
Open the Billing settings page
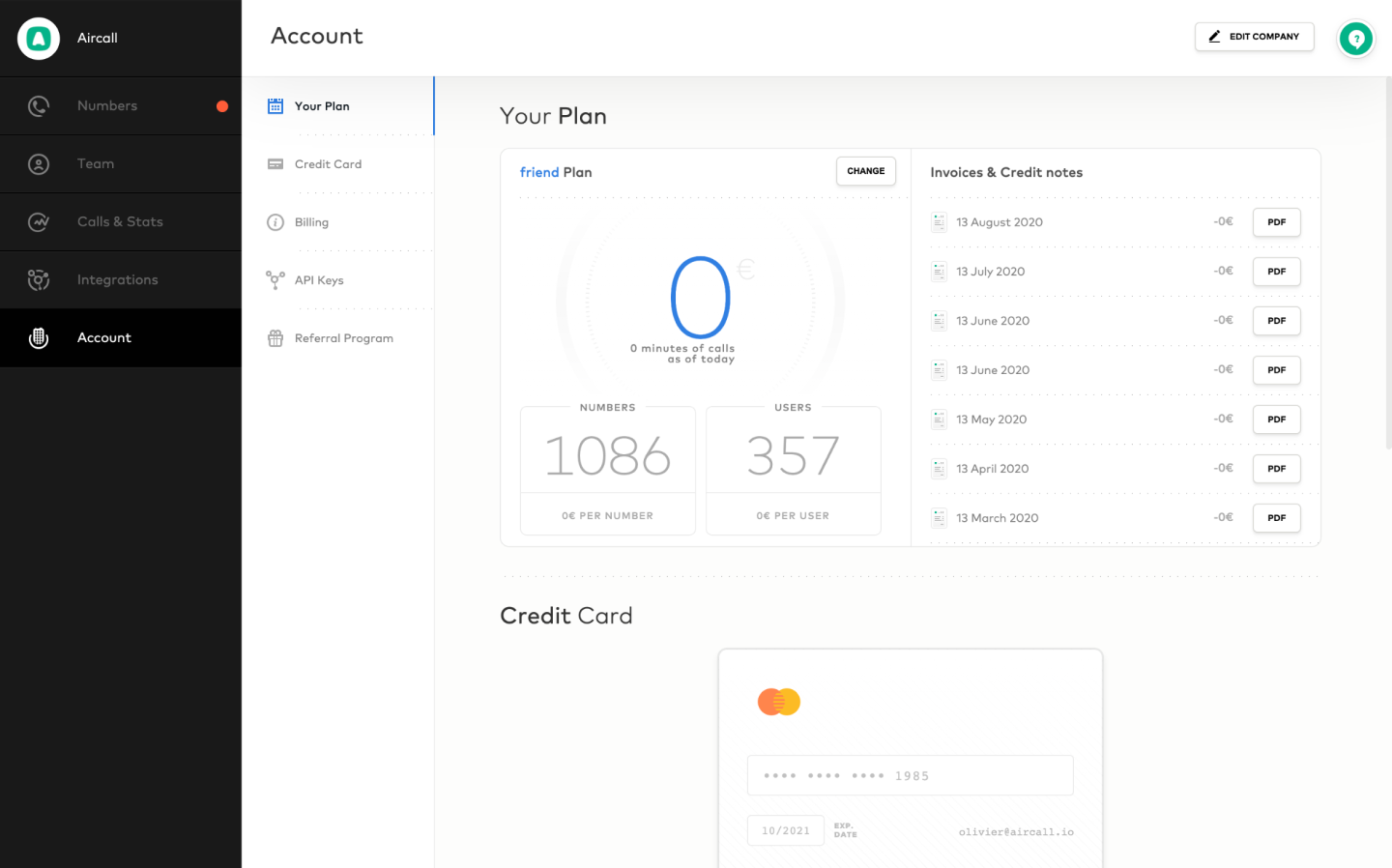[x=310, y=221]
